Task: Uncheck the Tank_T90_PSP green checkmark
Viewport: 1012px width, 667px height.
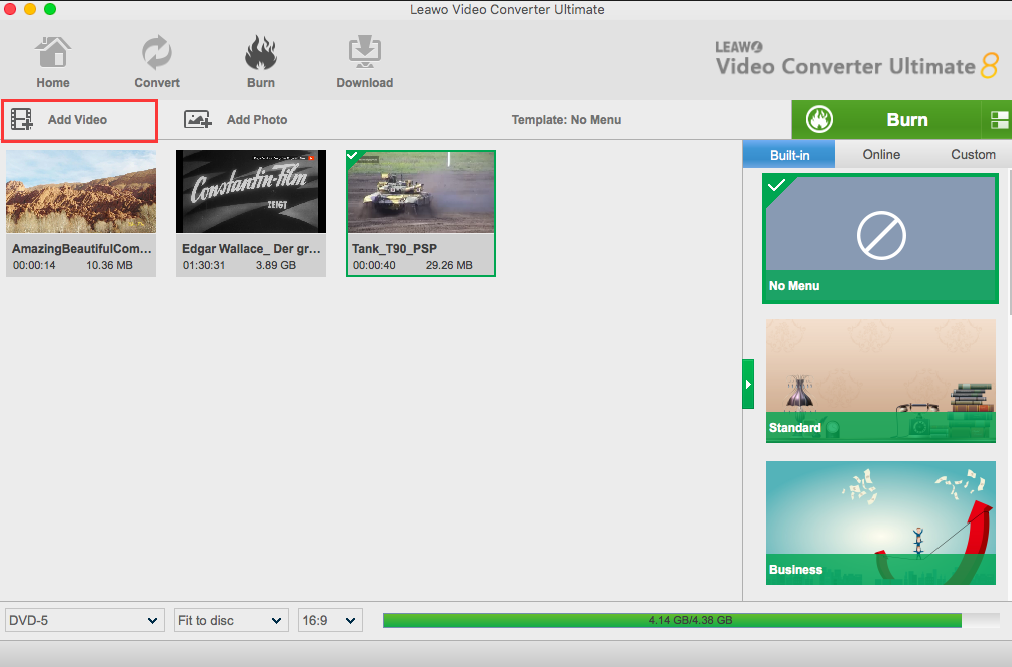Action: 354,156
